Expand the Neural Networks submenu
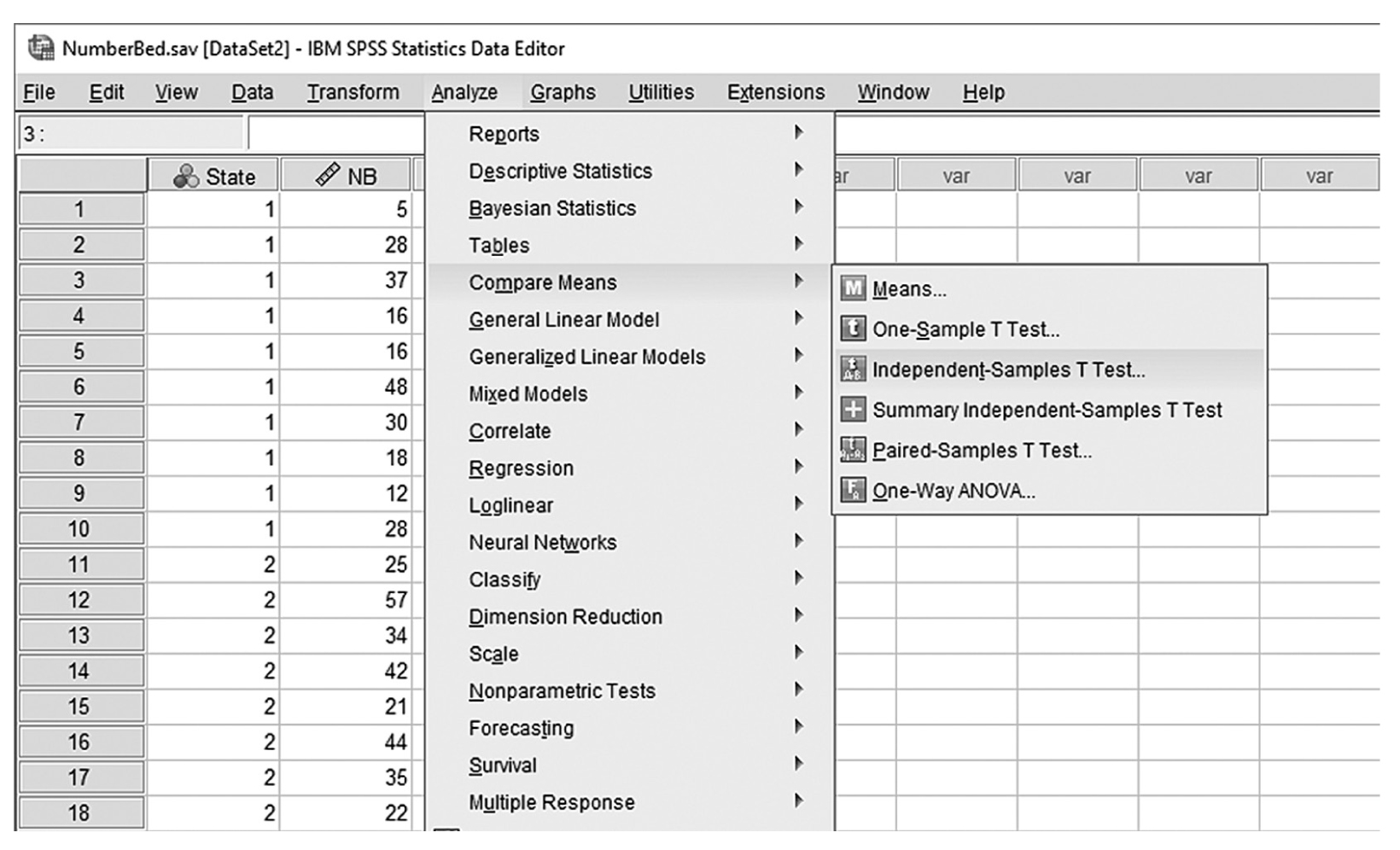1400x850 pixels. coord(630,543)
